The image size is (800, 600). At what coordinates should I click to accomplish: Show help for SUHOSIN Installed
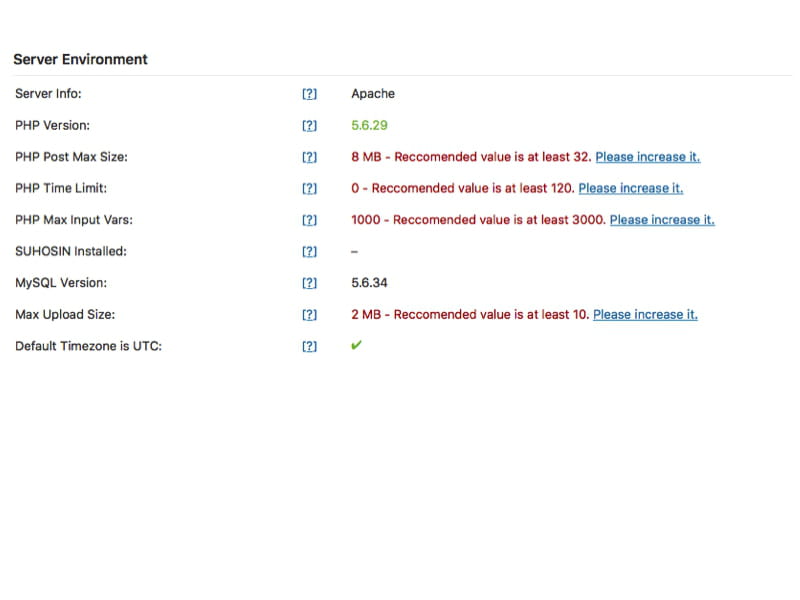click(x=309, y=252)
